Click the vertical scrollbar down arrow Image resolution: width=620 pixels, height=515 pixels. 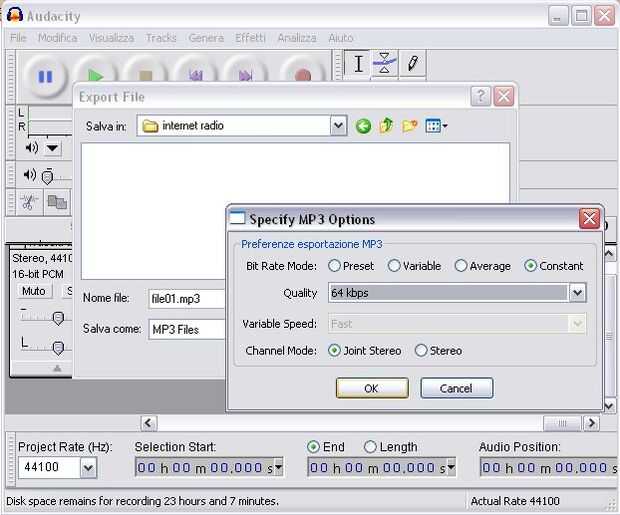(x=609, y=405)
